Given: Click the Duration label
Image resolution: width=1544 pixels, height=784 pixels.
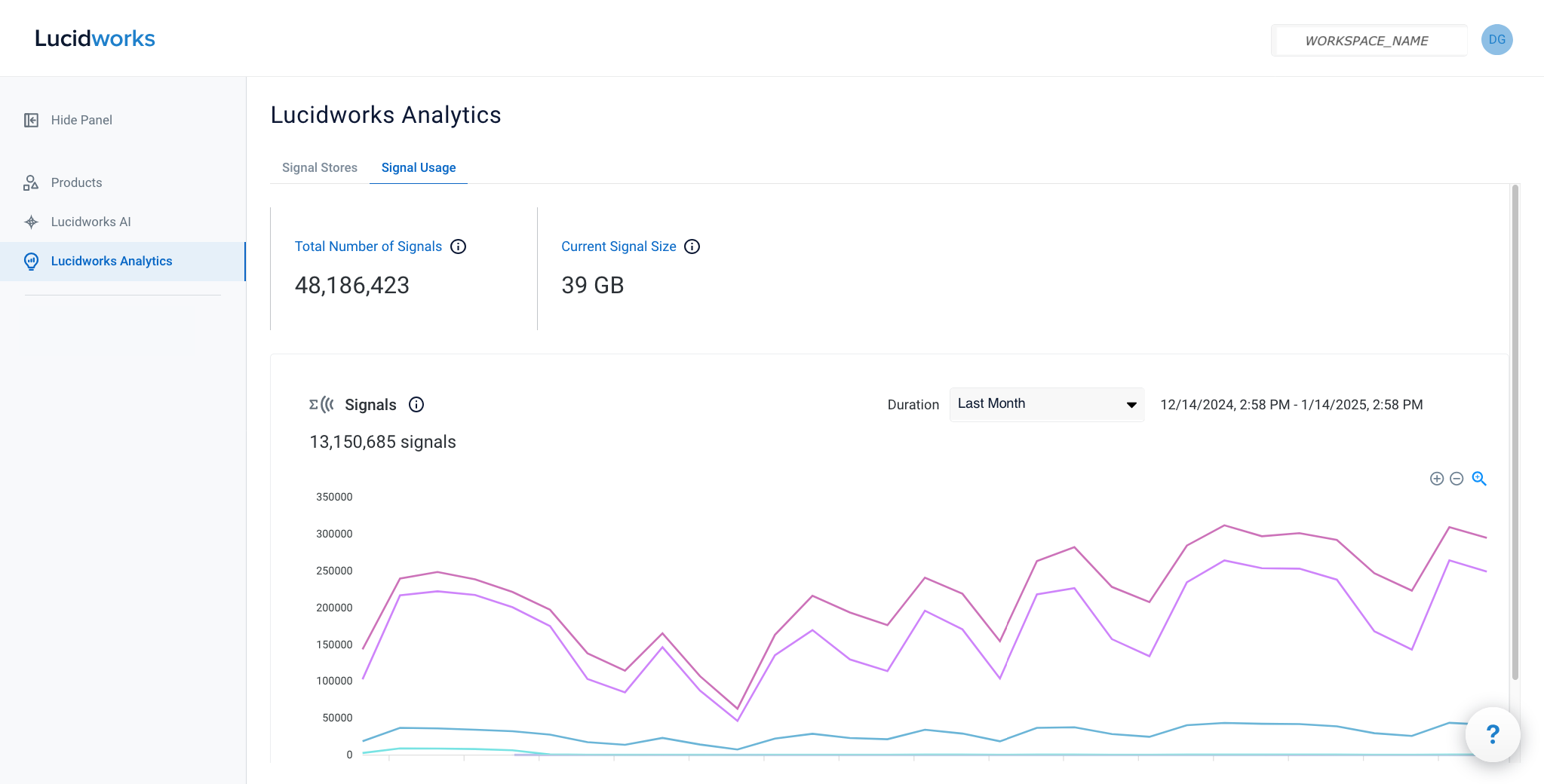Looking at the screenshot, I should click(913, 405).
